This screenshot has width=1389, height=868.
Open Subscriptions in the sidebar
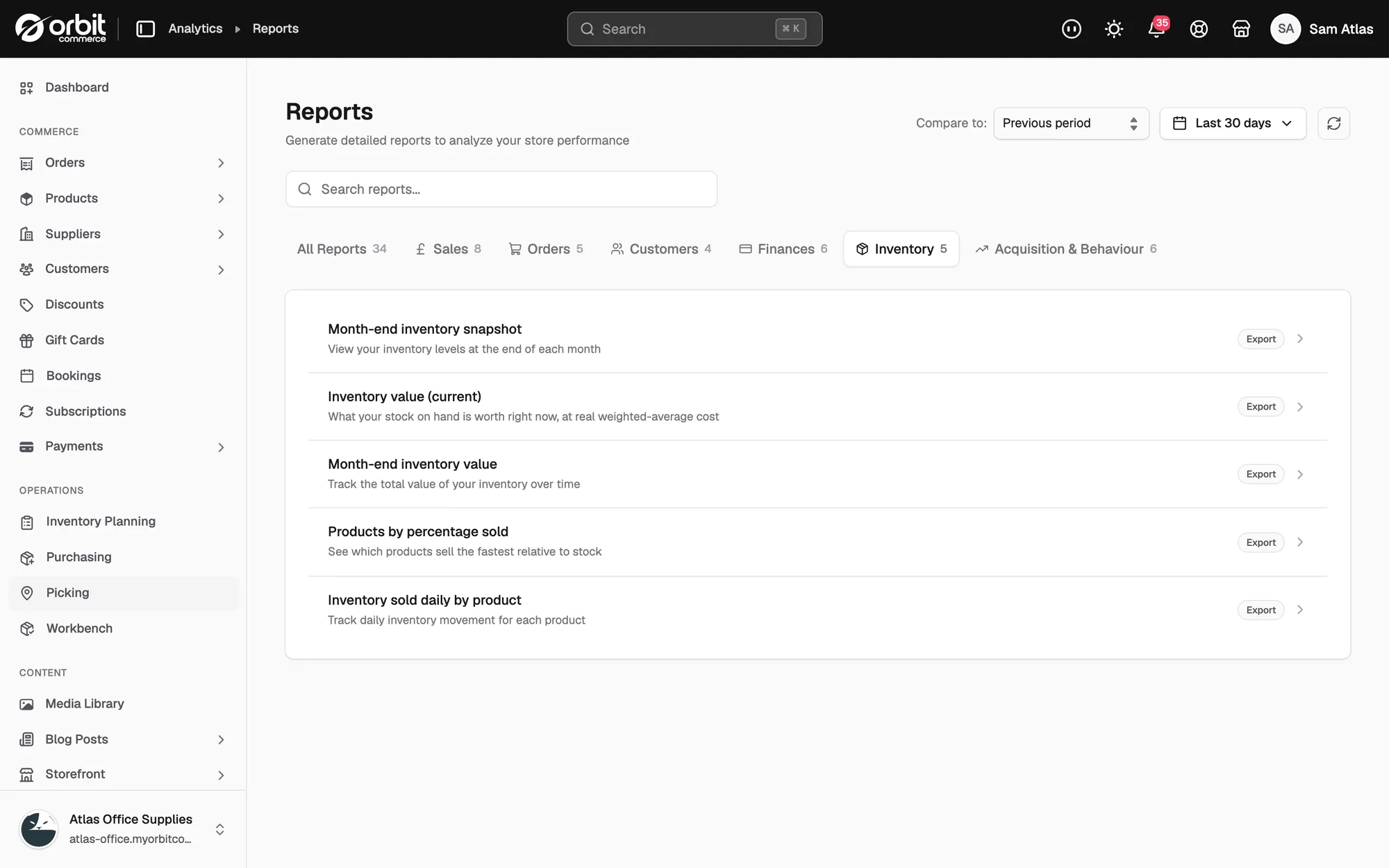click(x=123, y=411)
